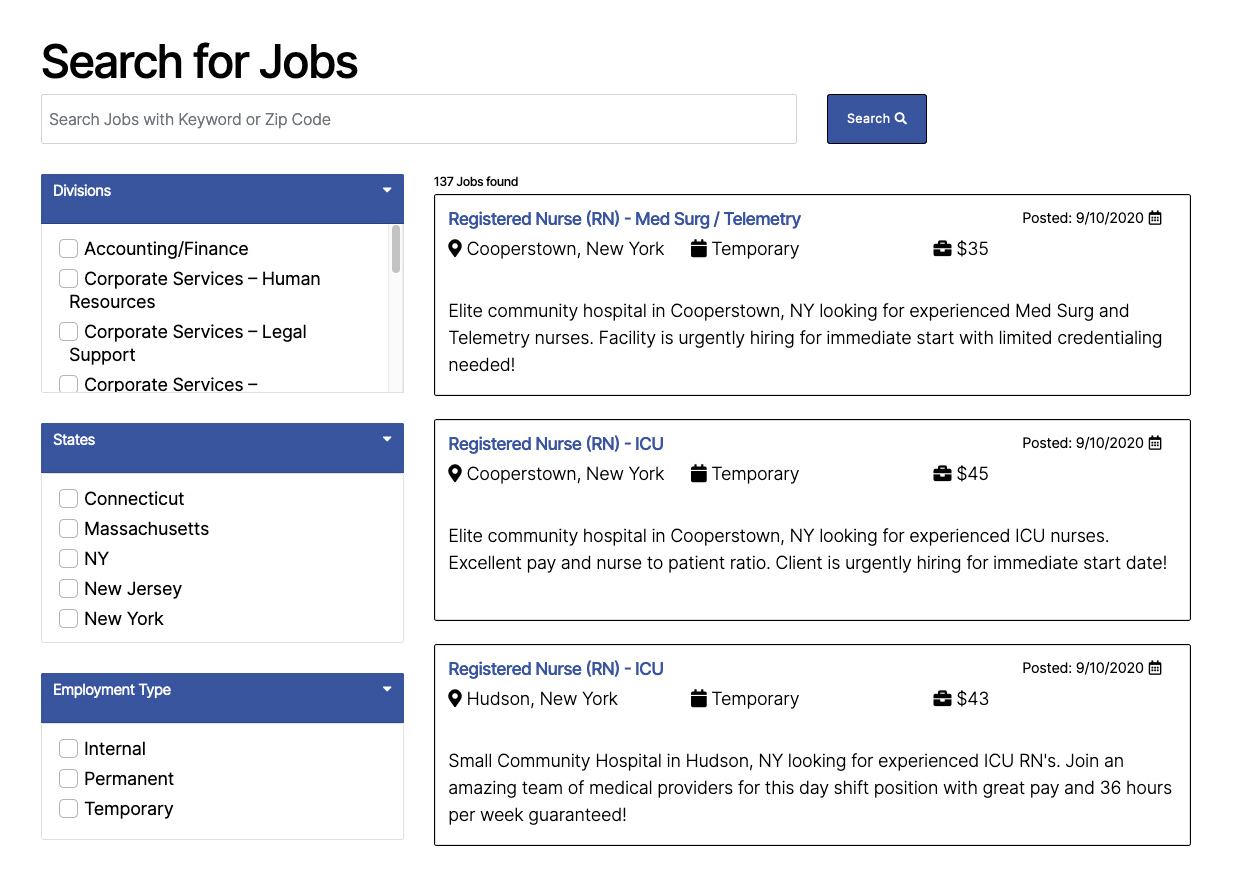
Task: Check the Temporary employment type box
Action: pos(68,808)
